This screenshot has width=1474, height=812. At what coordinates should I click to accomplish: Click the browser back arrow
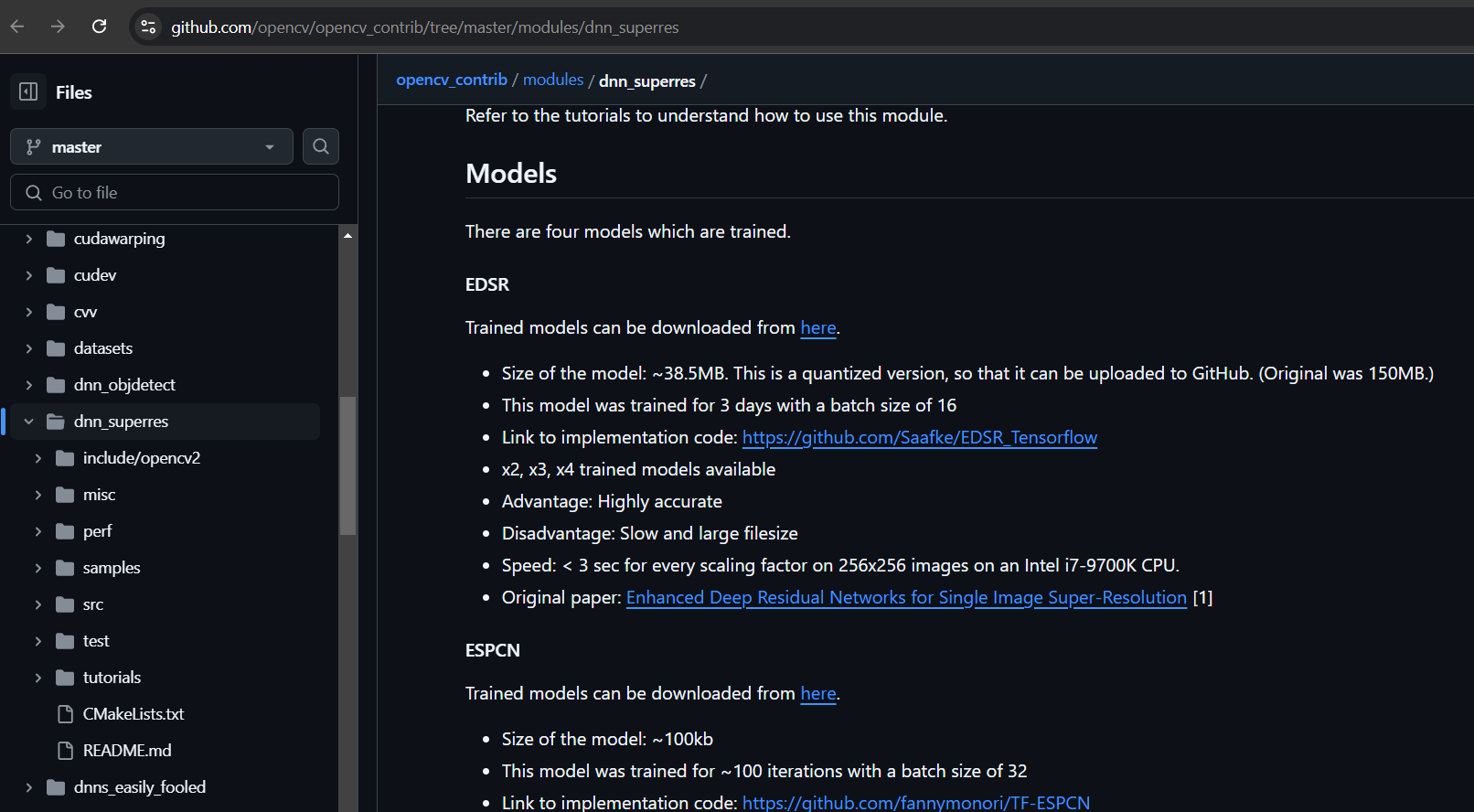pyautogui.click(x=17, y=27)
